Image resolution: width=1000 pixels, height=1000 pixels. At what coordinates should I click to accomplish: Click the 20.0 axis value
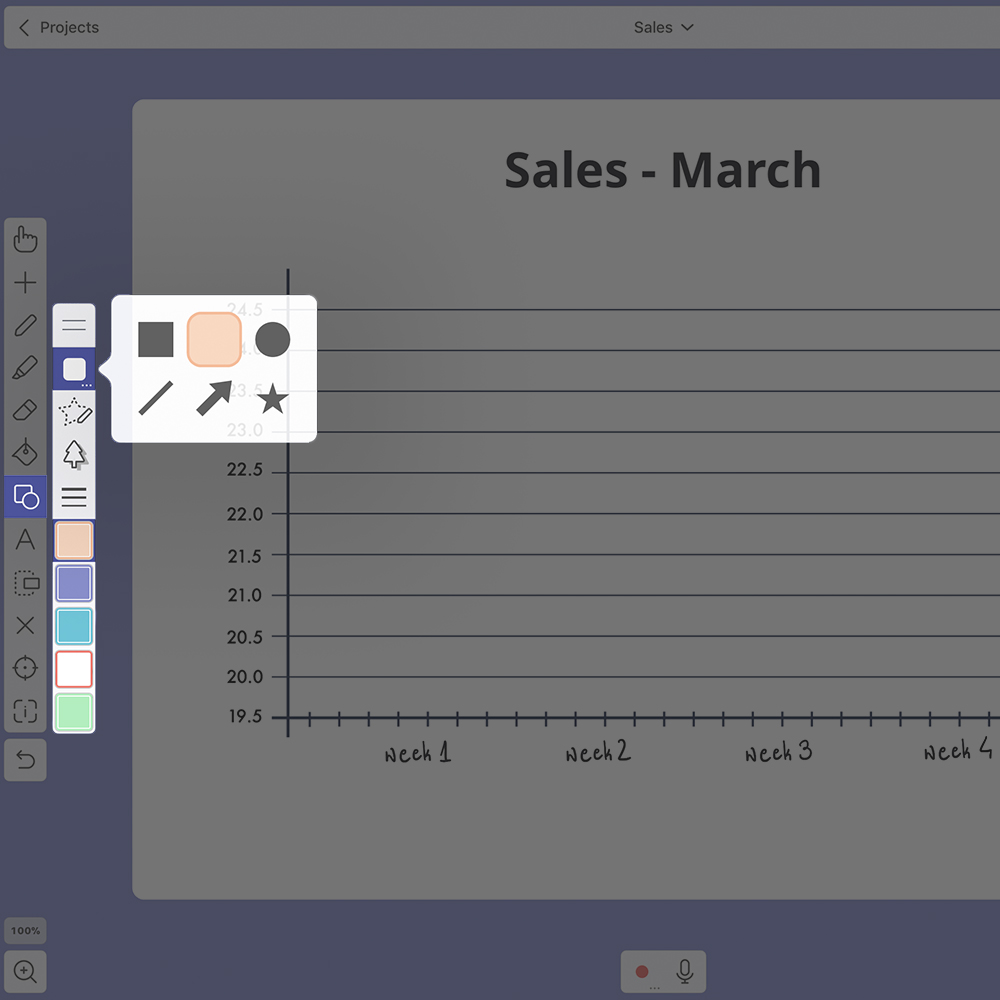coord(245,677)
